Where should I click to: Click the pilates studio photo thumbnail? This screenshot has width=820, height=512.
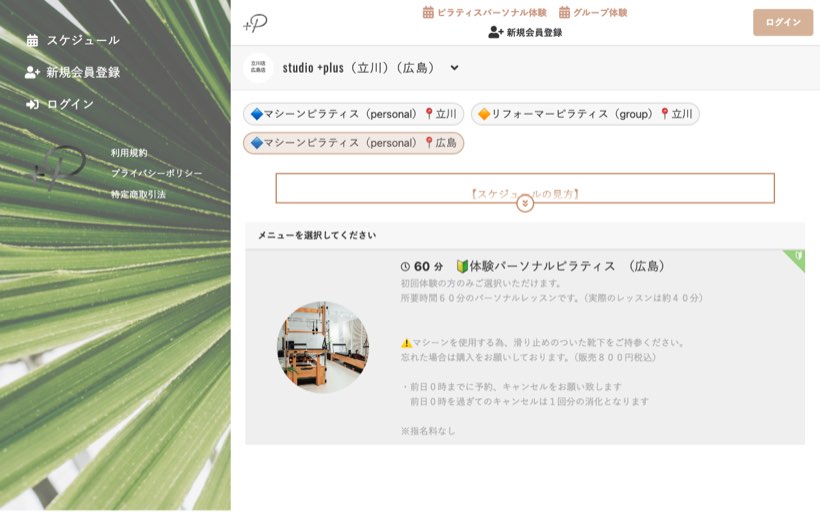point(323,347)
